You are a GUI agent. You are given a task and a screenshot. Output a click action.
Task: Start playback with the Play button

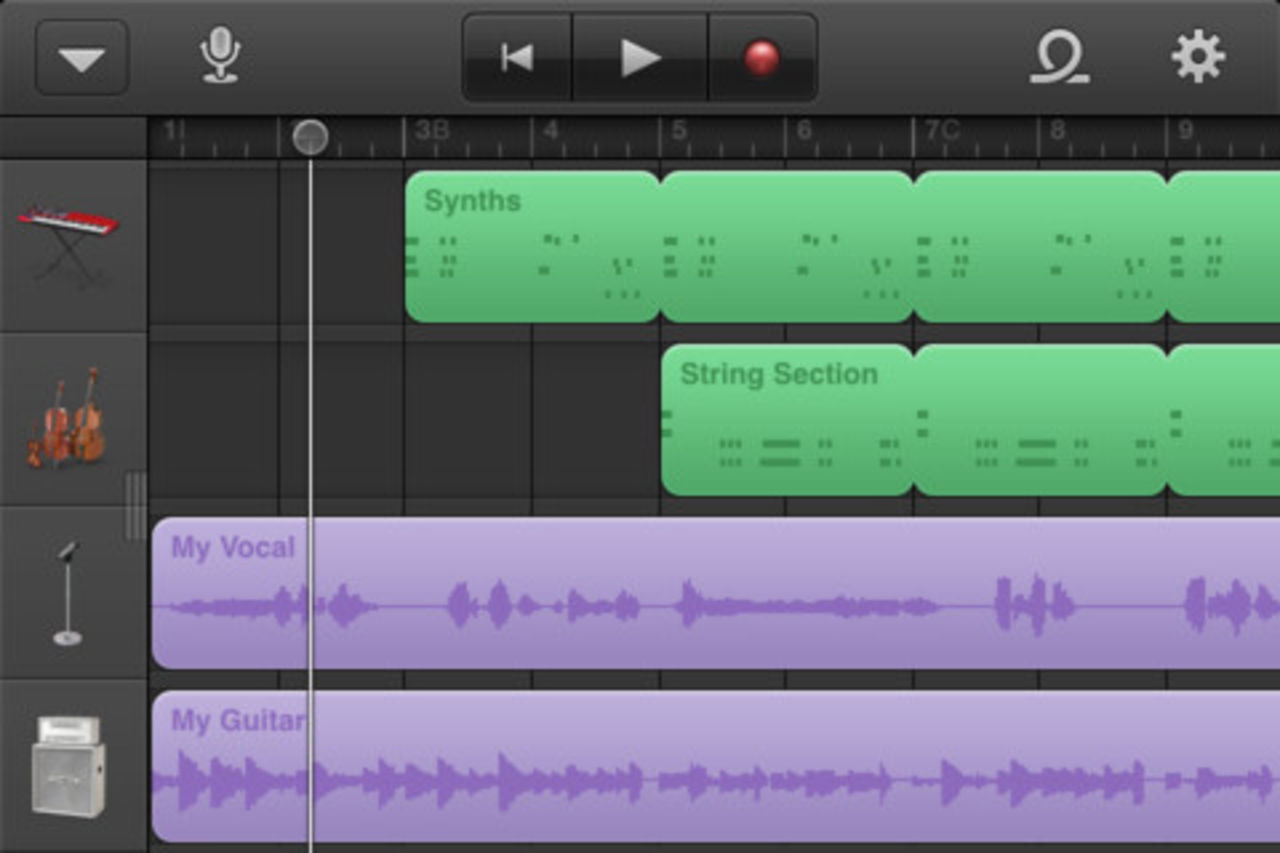pos(640,58)
